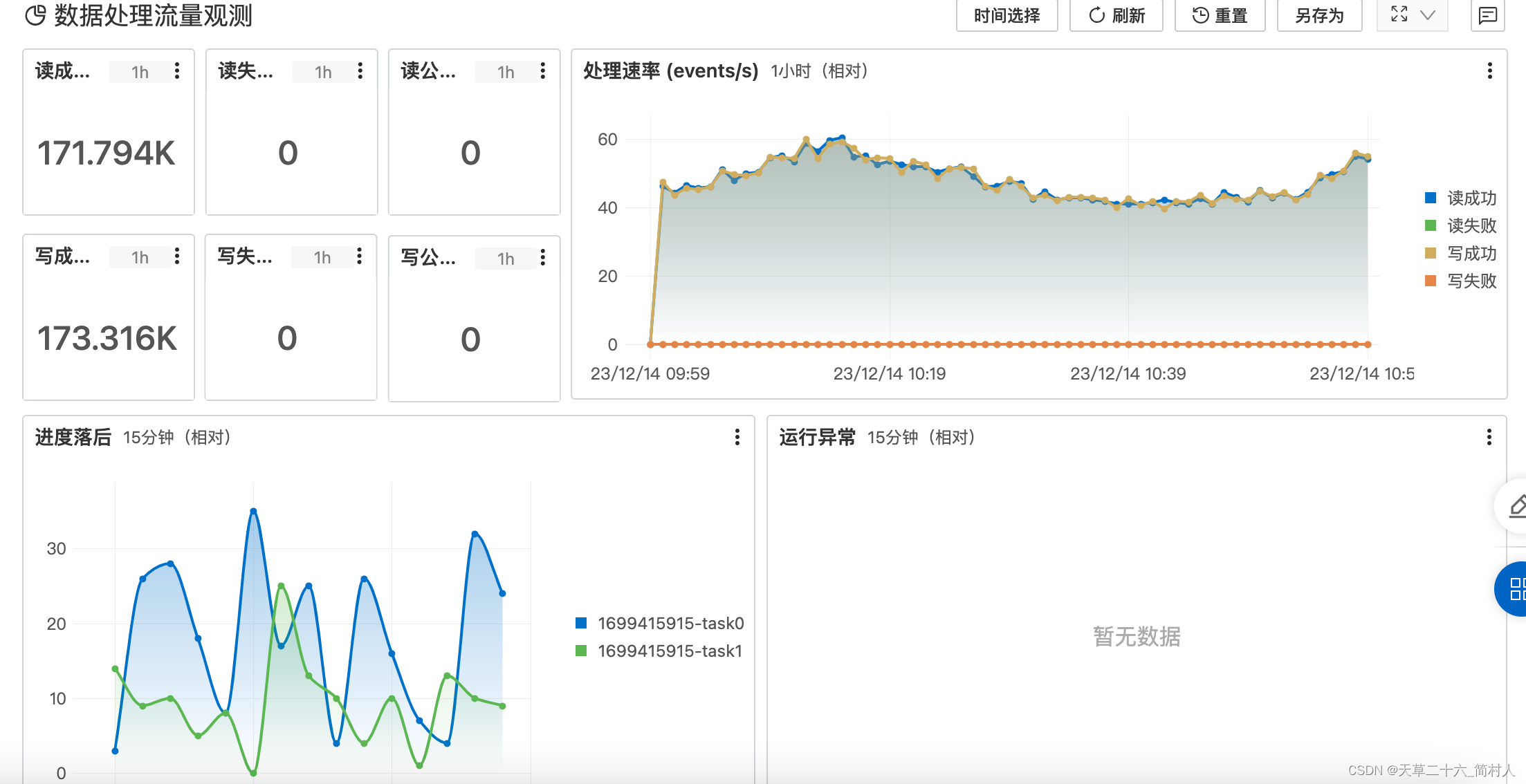Click 1h time badge on 写失败 card

pos(322,257)
